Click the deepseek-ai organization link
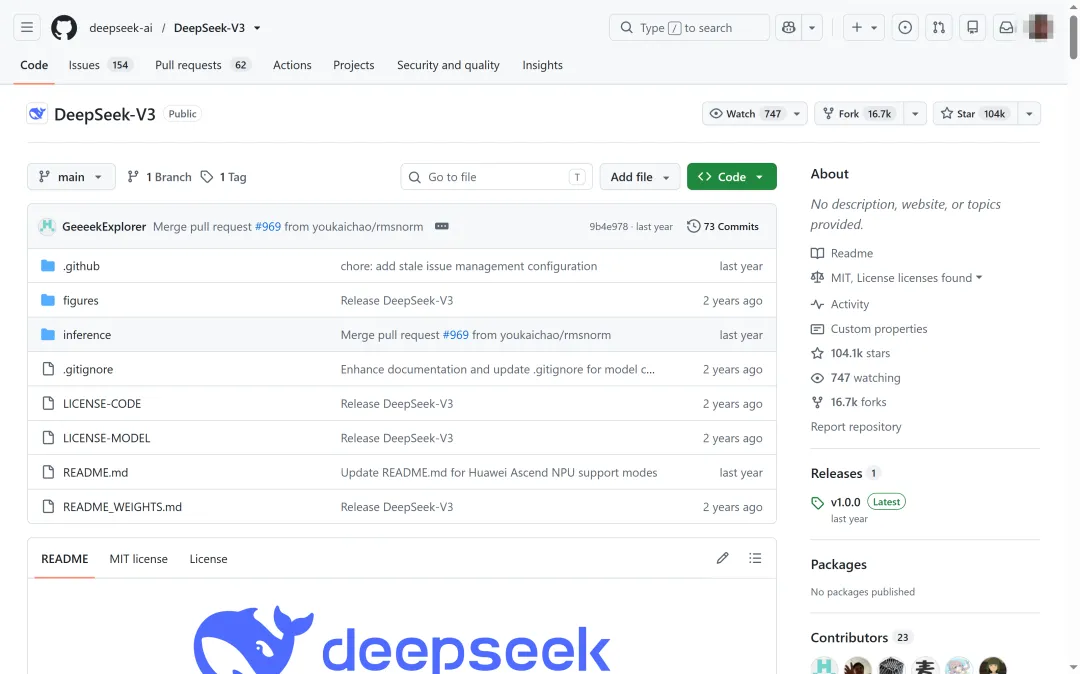1080x674 pixels. pyautogui.click(x=121, y=28)
